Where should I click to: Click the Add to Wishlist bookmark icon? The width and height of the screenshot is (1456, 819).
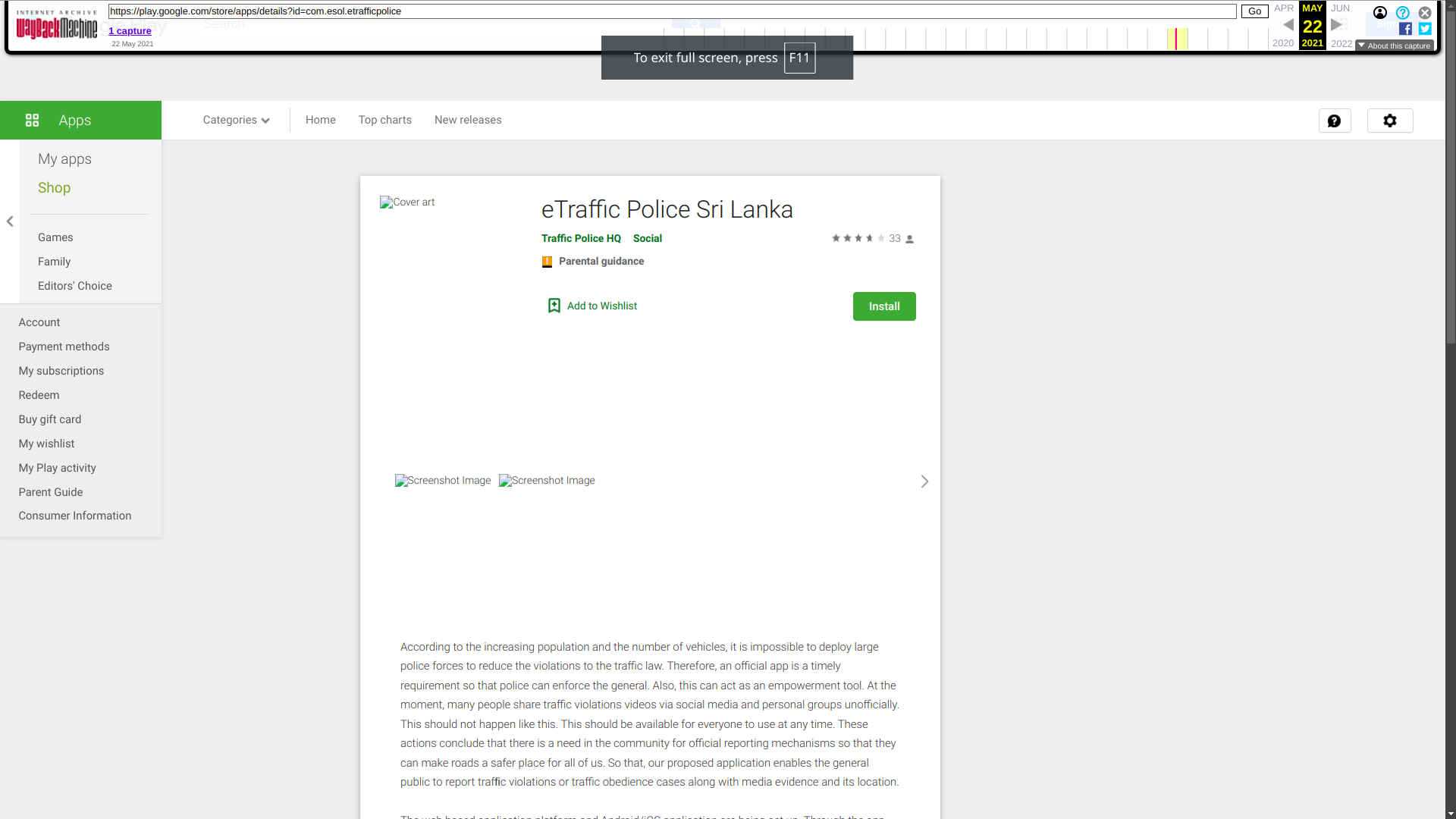pyautogui.click(x=554, y=305)
